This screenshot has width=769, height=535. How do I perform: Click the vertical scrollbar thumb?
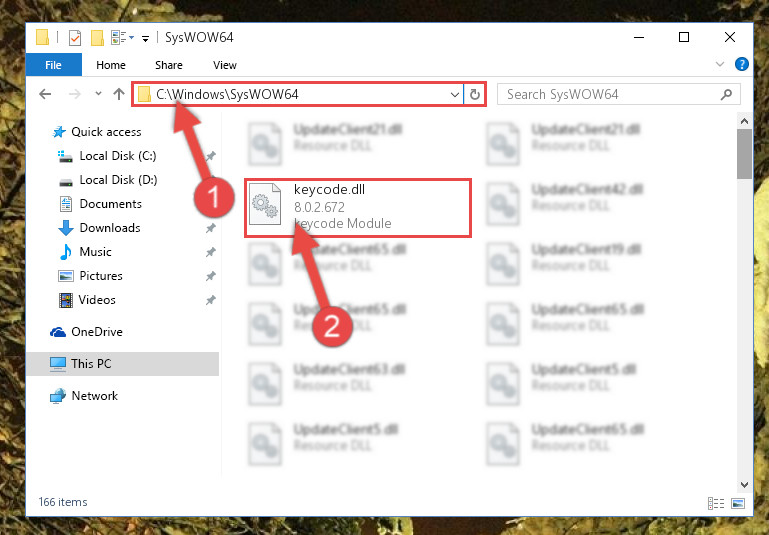coord(744,154)
